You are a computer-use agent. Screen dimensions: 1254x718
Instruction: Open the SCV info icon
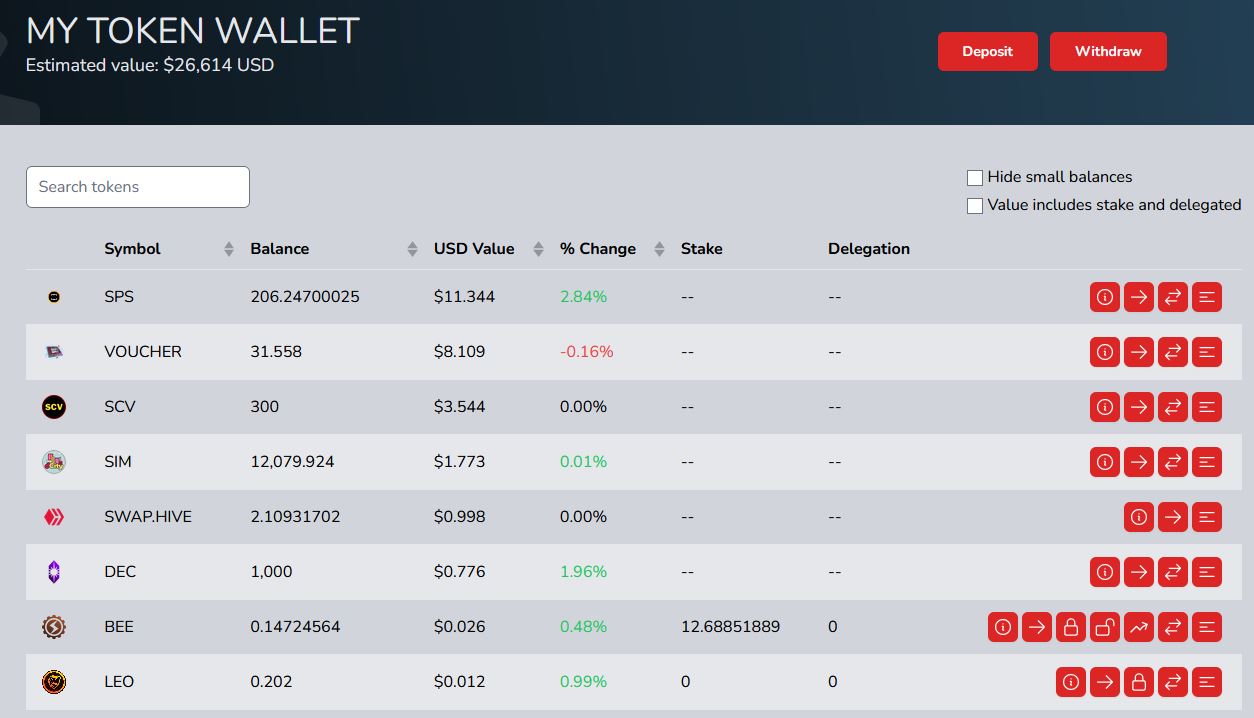click(1105, 407)
